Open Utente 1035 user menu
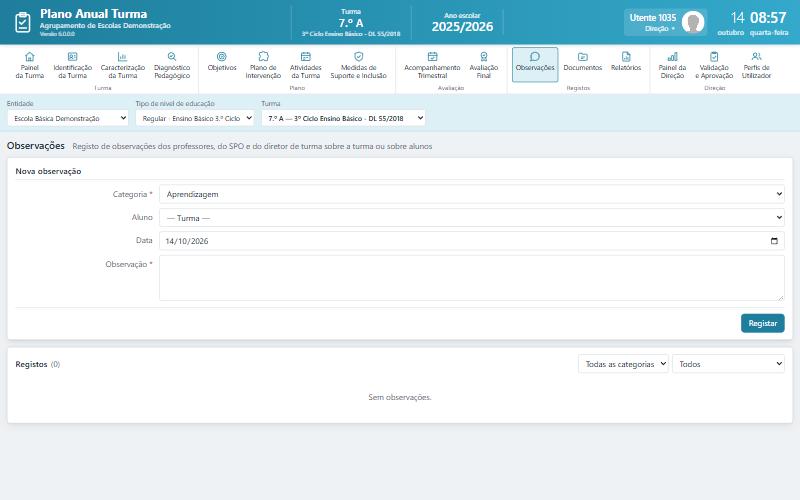 coord(665,22)
